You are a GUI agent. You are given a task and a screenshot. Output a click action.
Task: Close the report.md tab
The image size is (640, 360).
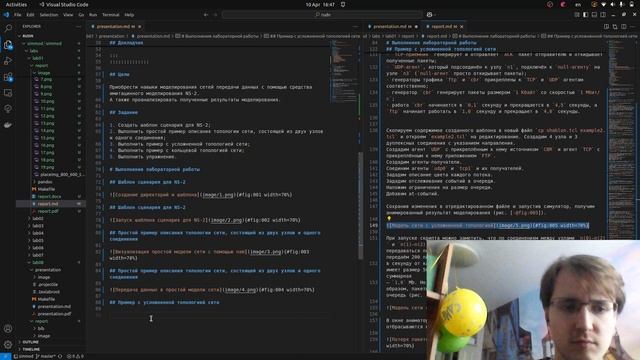[x=462, y=27]
